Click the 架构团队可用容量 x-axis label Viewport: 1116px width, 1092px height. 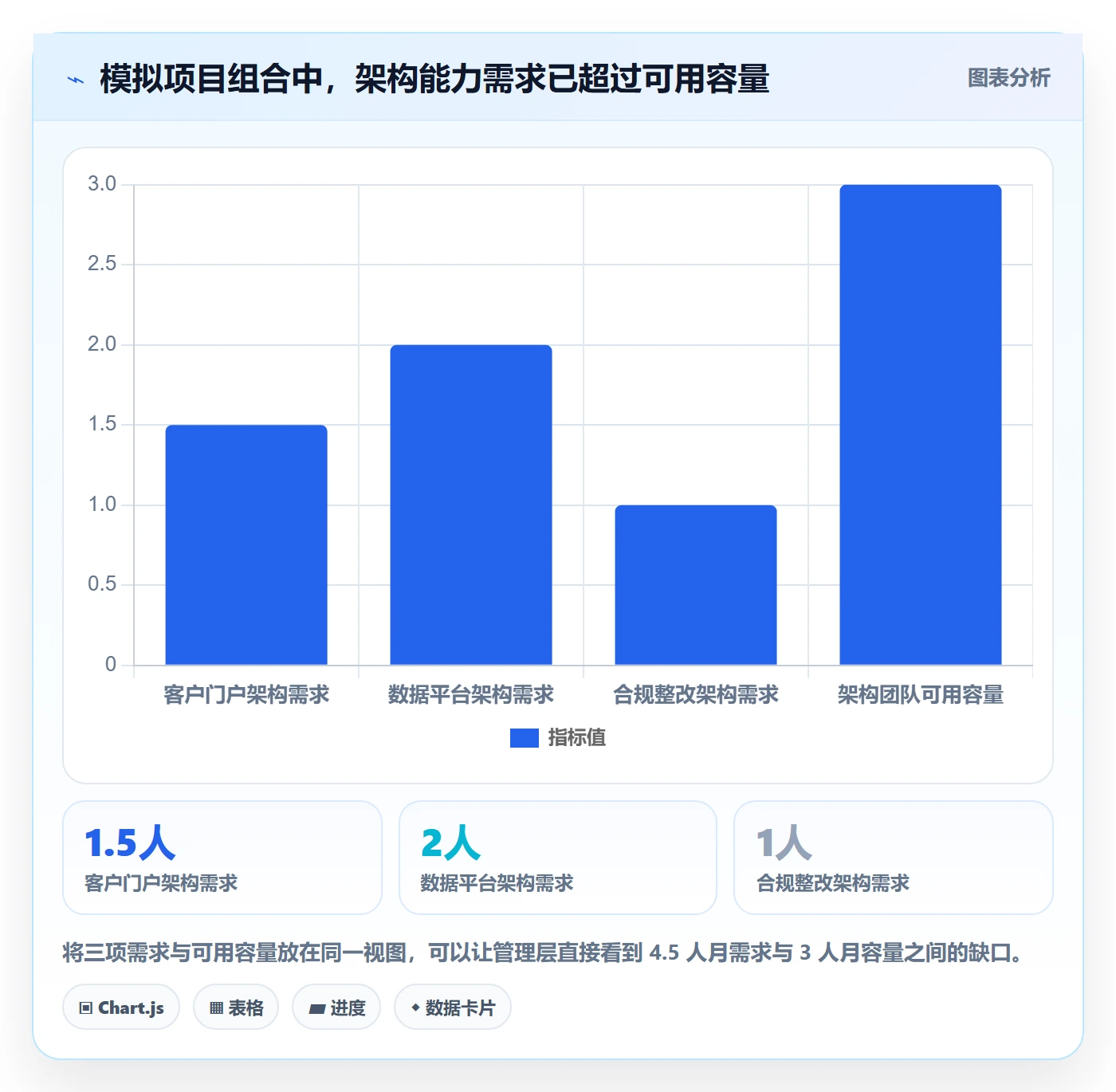tap(921, 695)
